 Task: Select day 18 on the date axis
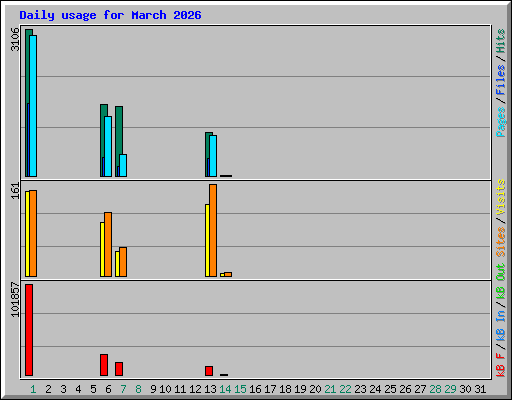[x=285, y=389]
